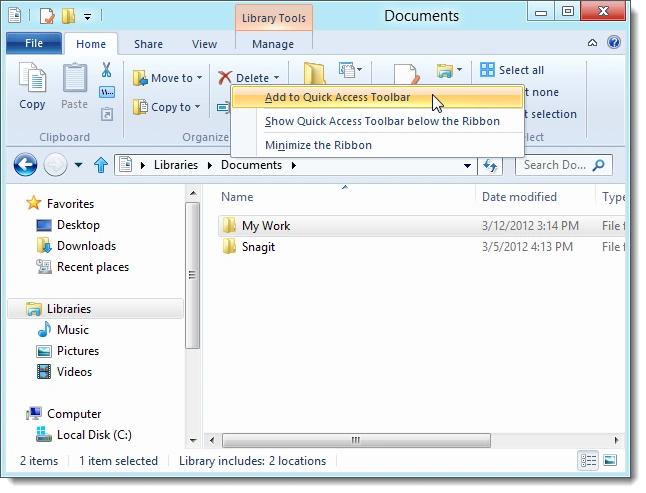Click Documents in the address bar
Screen dimensions: 646x493
(251, 165)
